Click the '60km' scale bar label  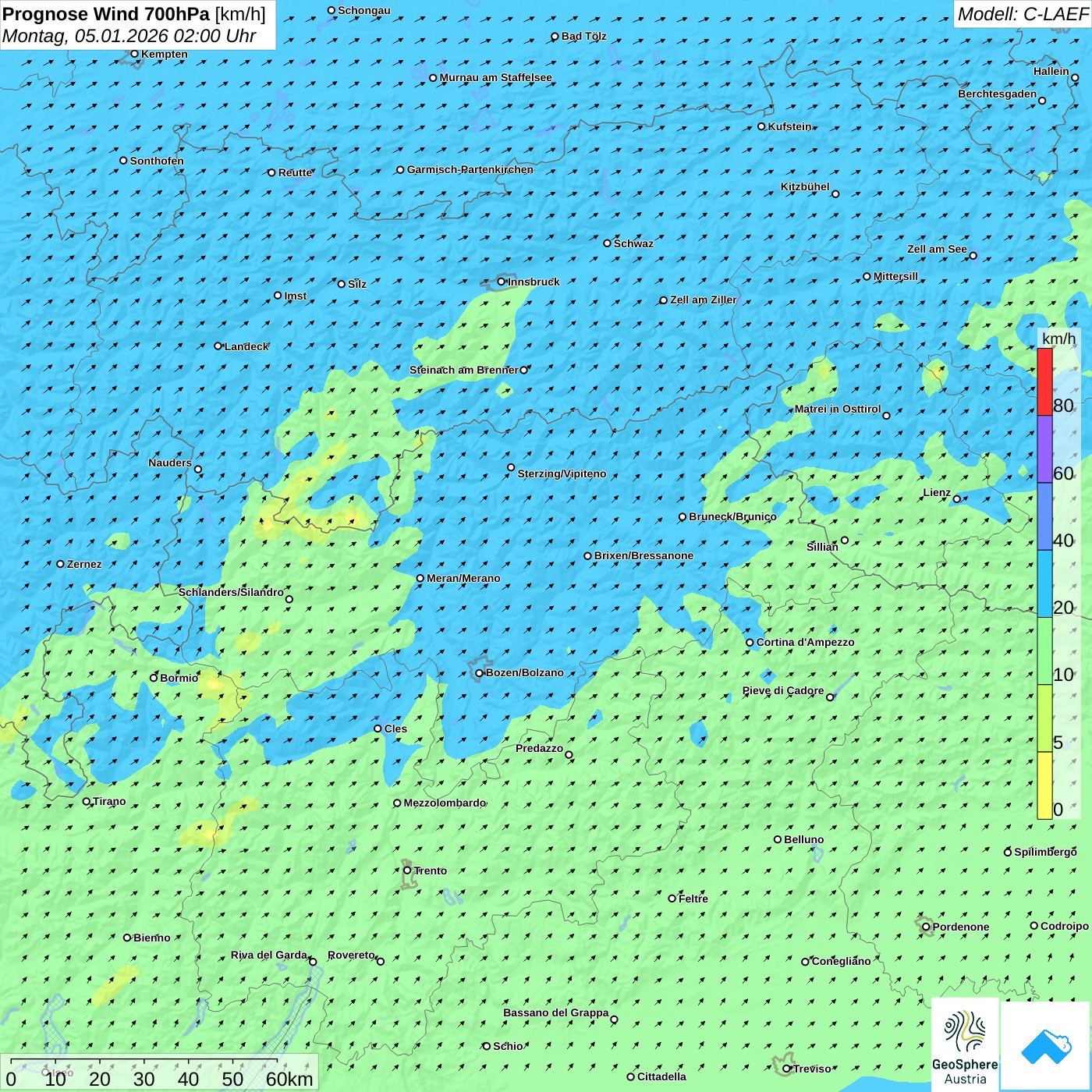[289, 1079]
